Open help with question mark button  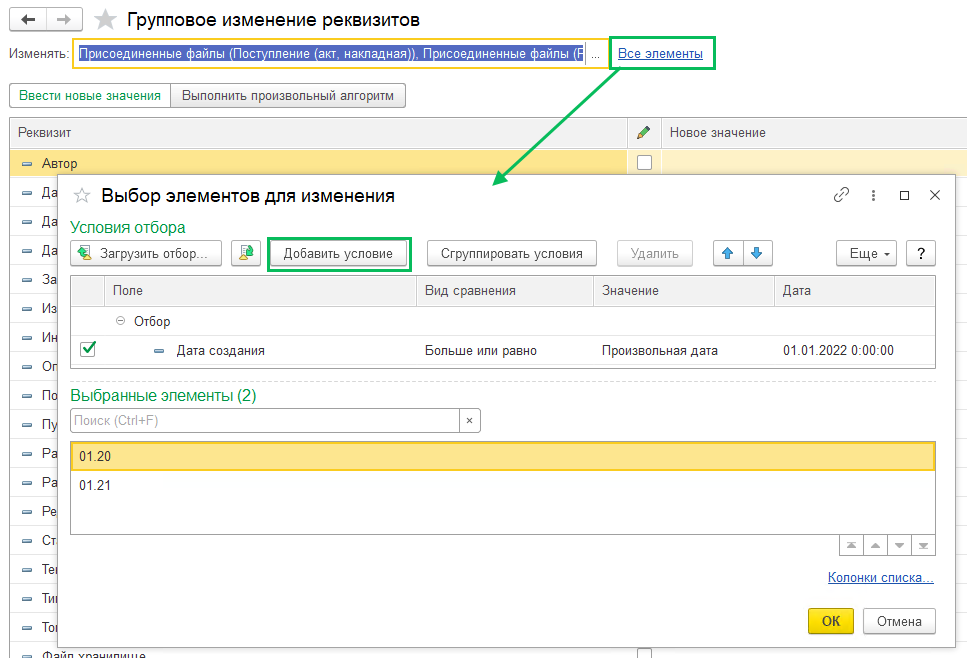(x=921, y=253)
